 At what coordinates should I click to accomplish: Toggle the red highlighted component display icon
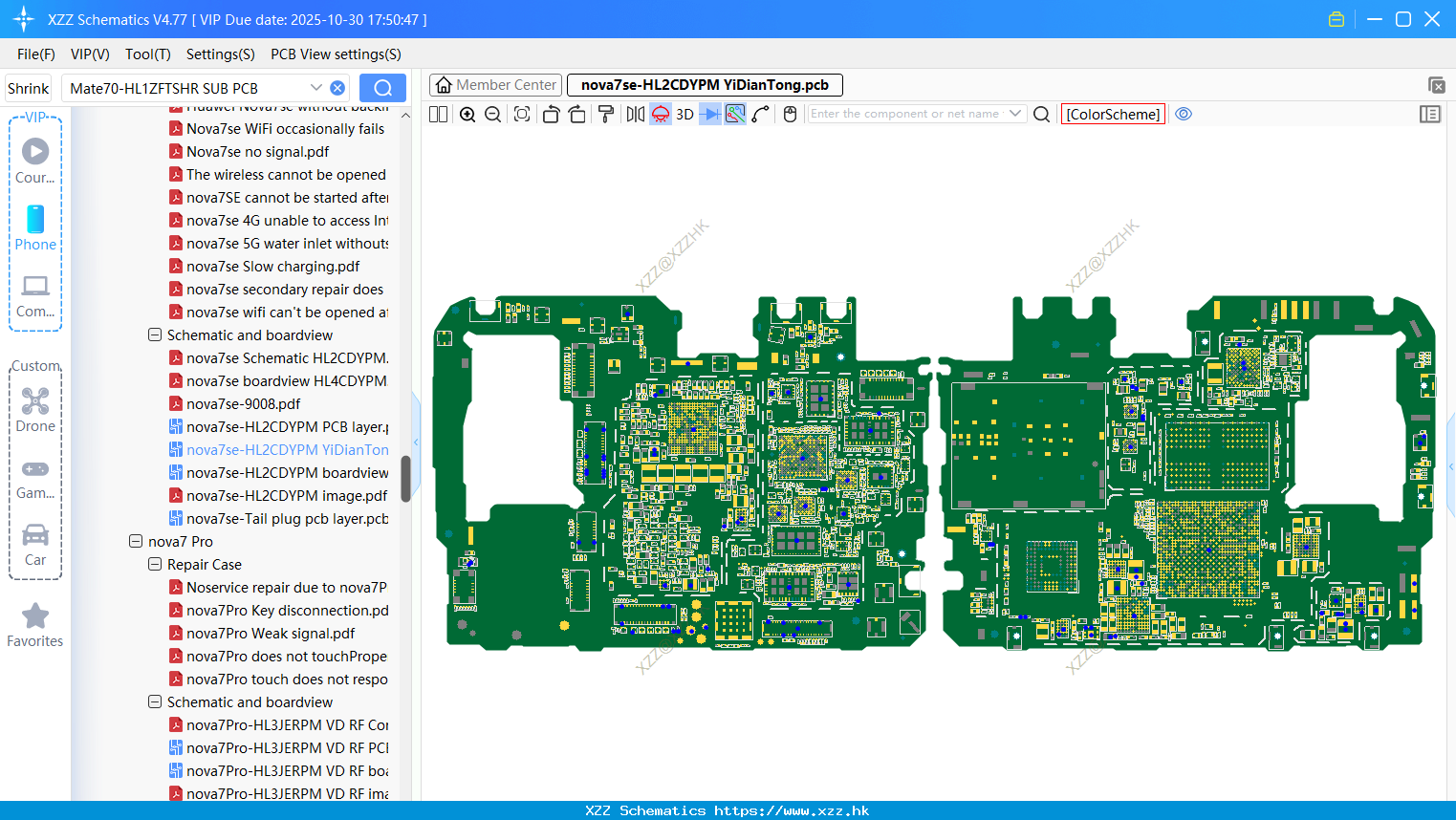(661, 114)
